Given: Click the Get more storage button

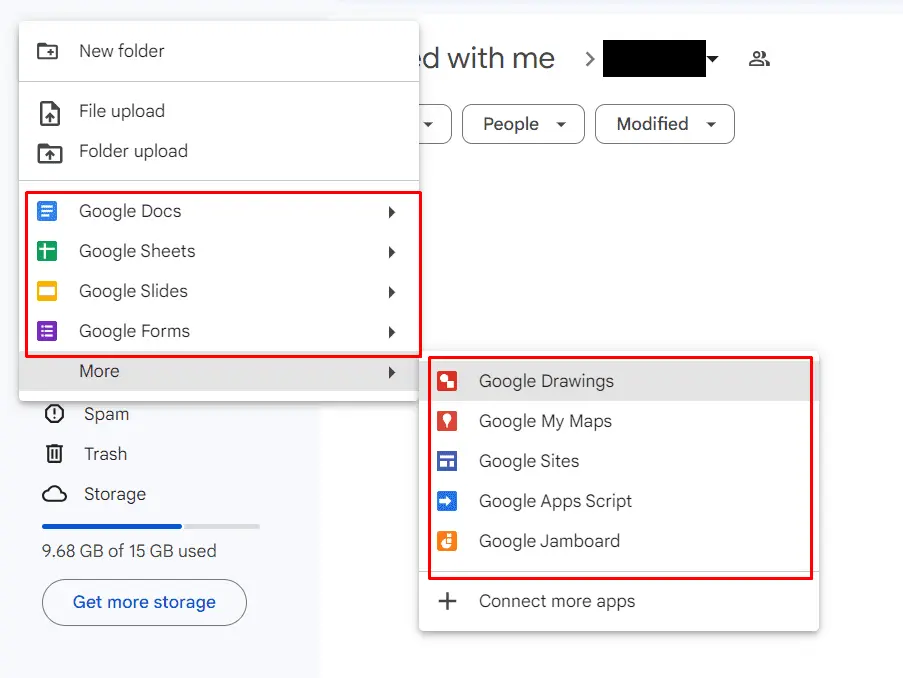Looking at the screenshot, I should (144, 603).
